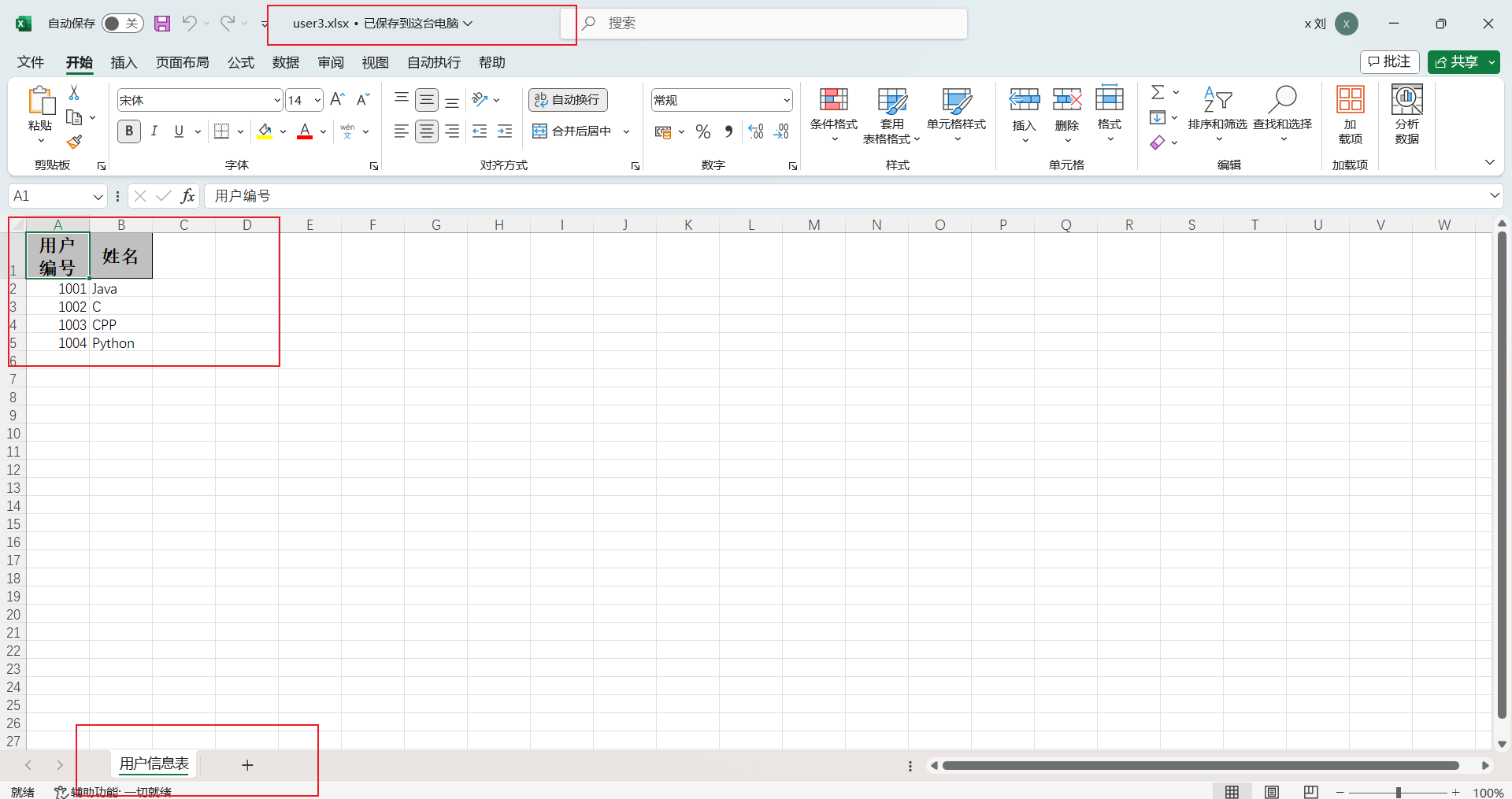The image size is (1512, 799).
Task: Click the Share (共享) button
Action: [1457, 61]
